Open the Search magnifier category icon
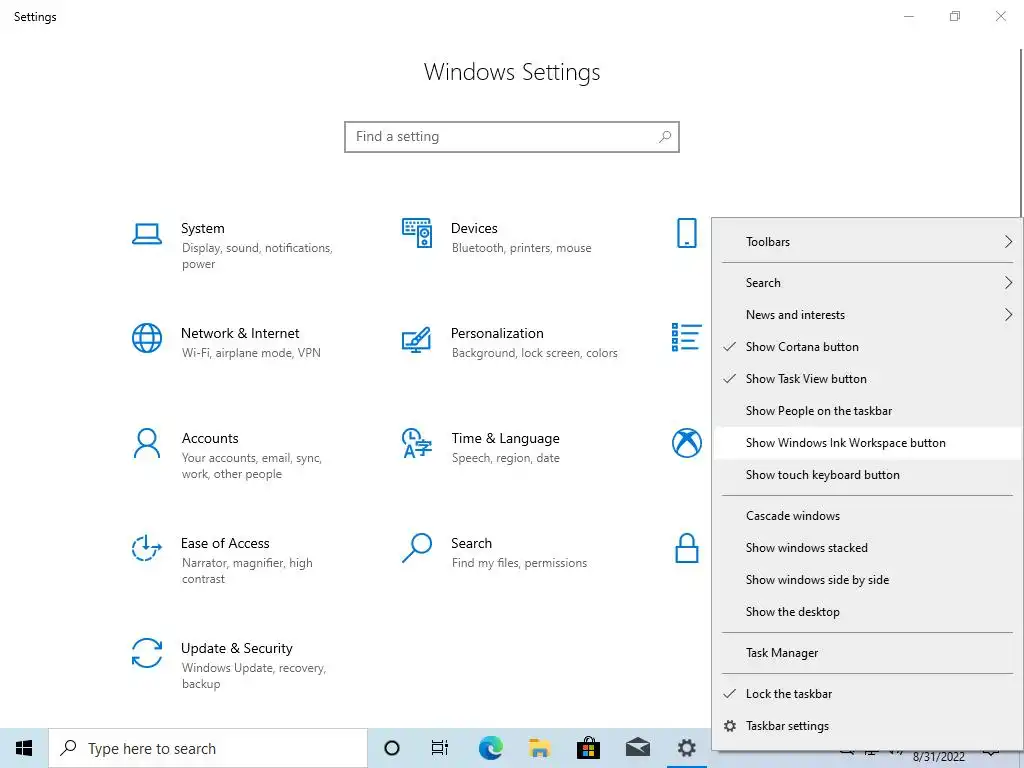Screen dimensions: 1024x768 click(417, 548)
